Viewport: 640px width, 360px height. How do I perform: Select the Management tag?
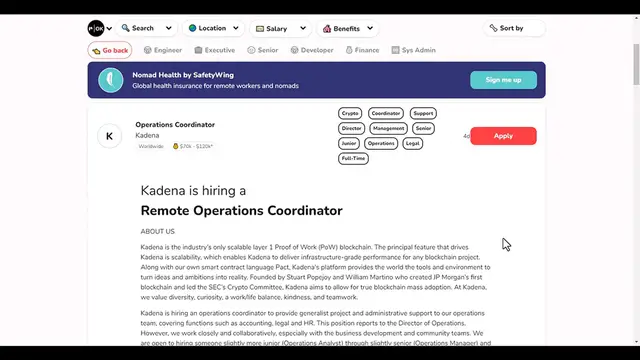pos(388,129)
